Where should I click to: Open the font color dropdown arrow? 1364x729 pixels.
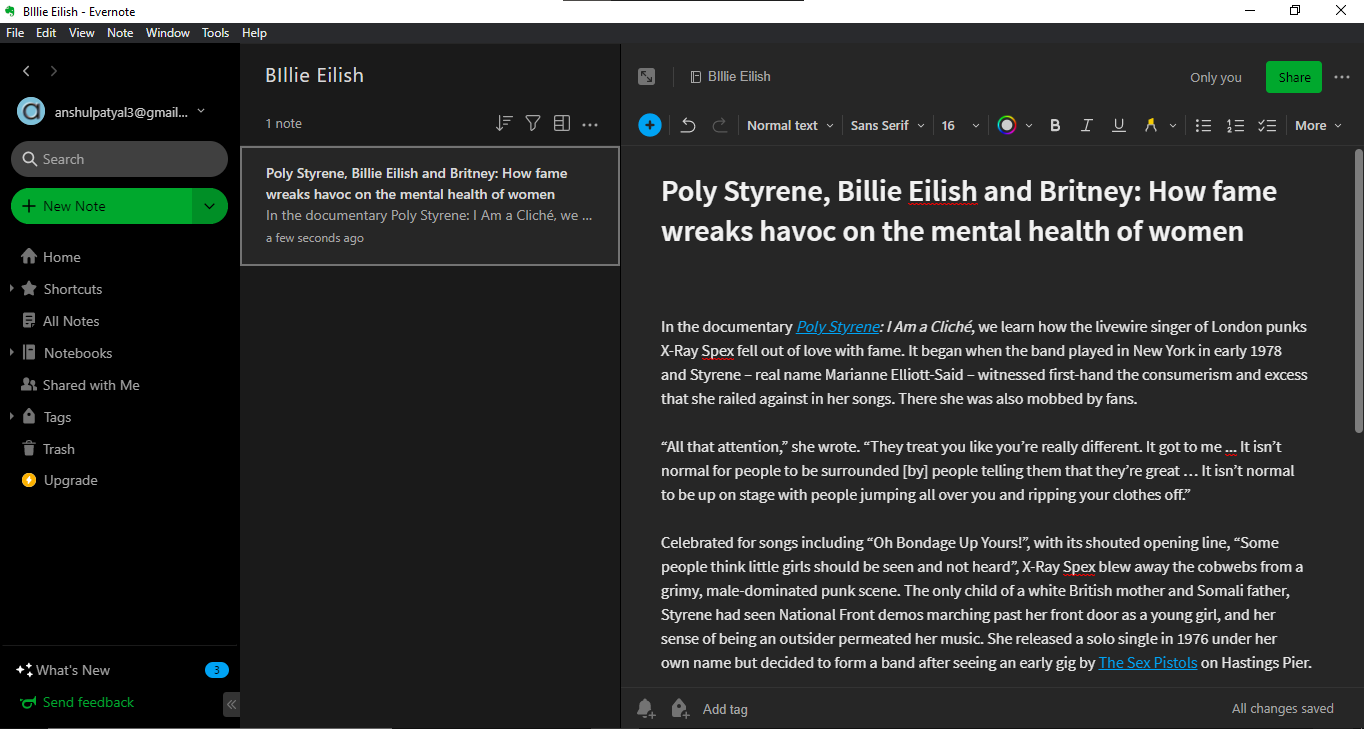(x=1029, y=126)
